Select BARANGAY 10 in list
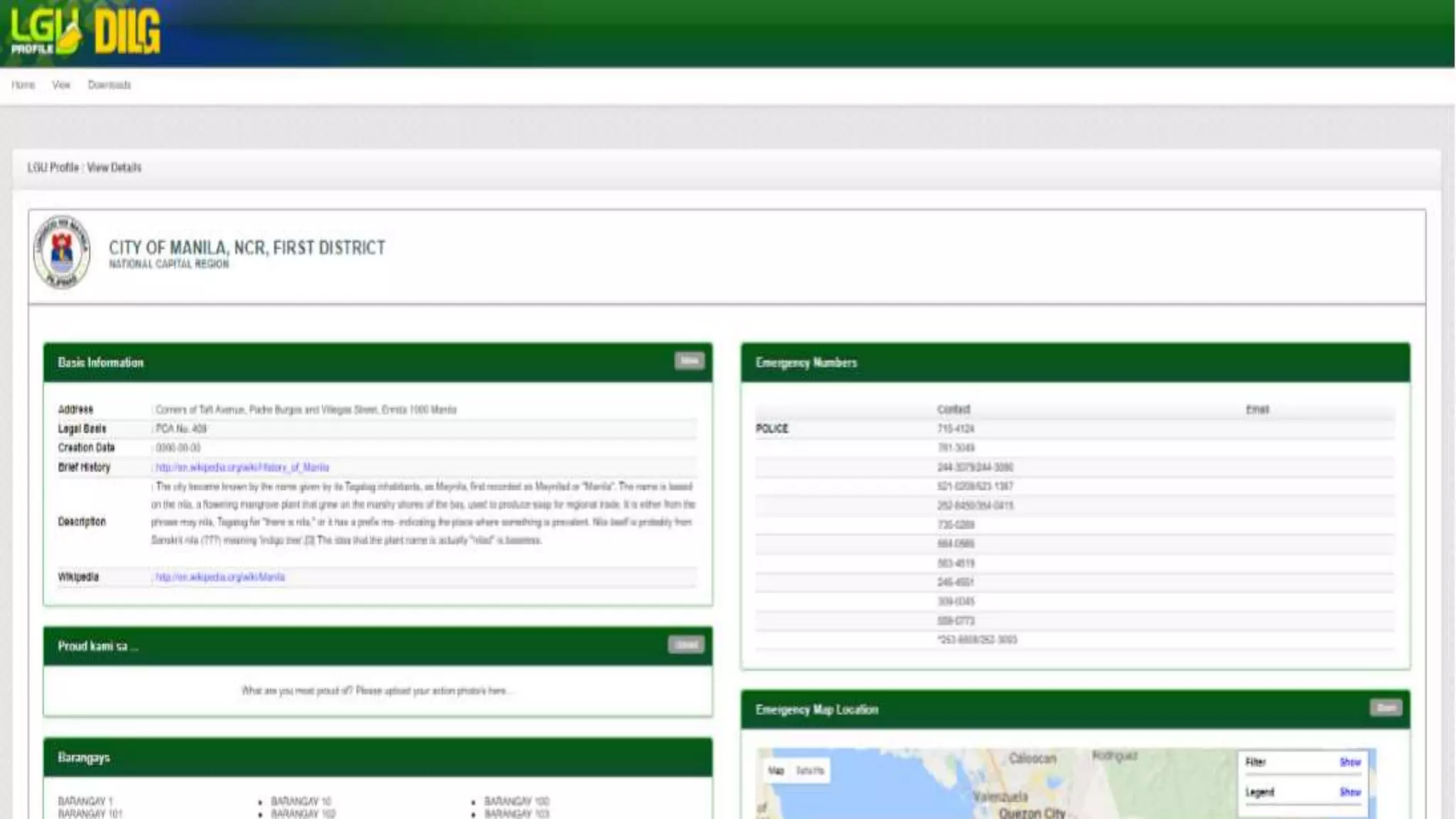Image resolution: width=1456 pixels, height=819 pixels. pos(301,801)
